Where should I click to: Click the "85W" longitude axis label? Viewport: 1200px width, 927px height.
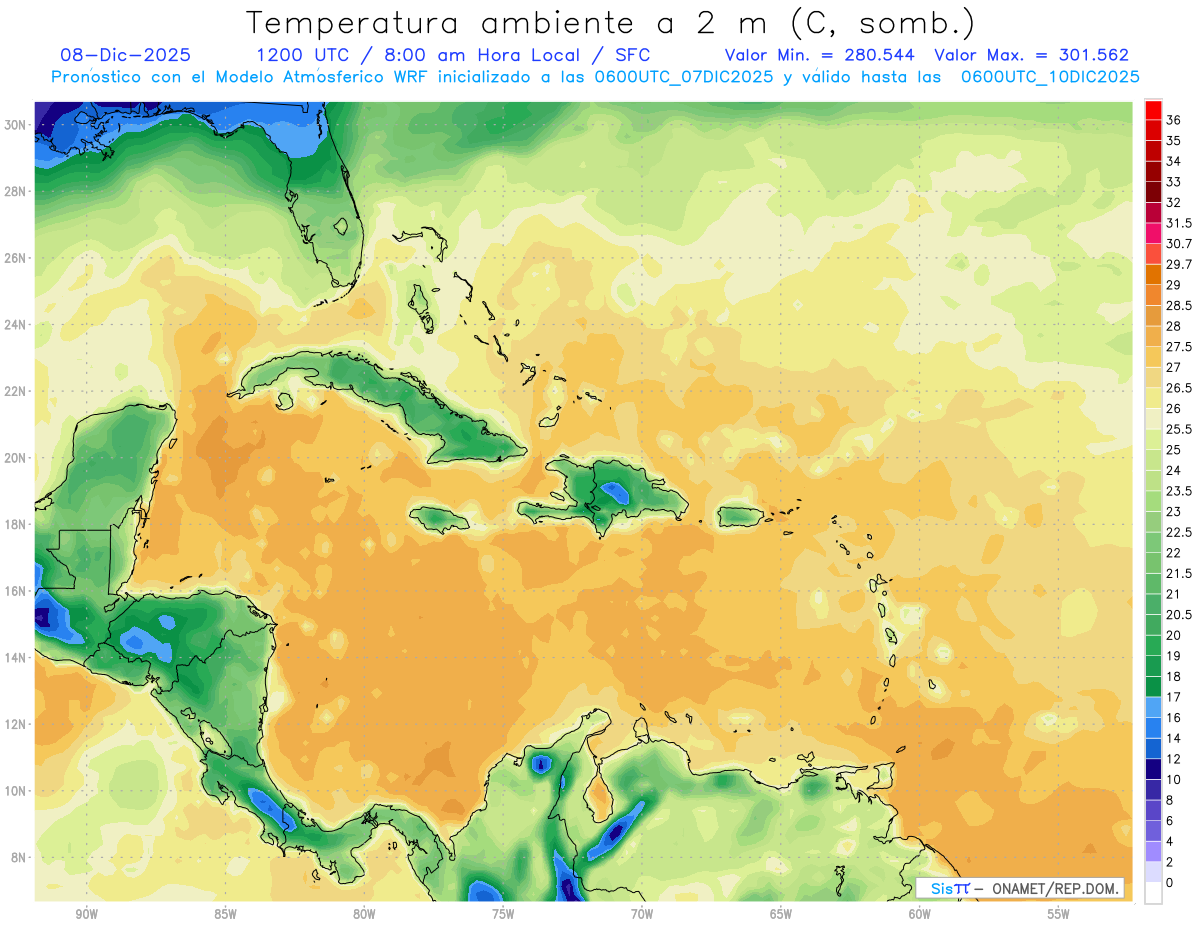(225, 914)
